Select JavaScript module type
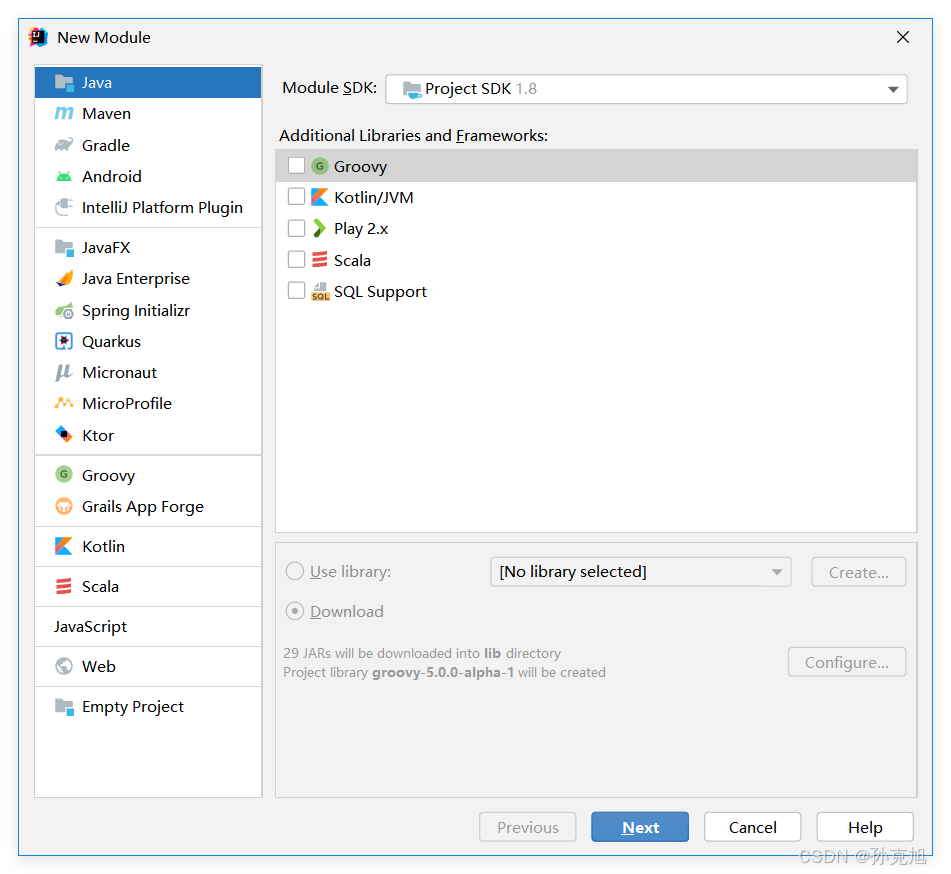Screen dimensions: 951x874 148,627
